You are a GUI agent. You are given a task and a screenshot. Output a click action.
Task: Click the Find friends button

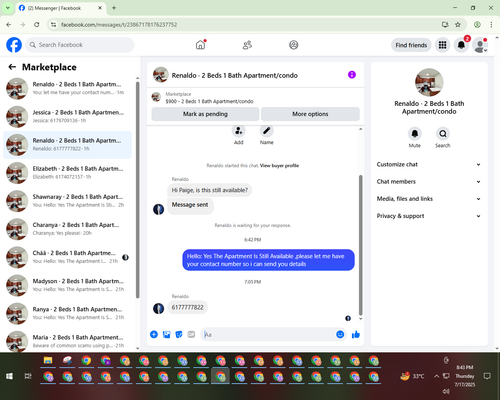pyautogui.click(x=411, y=45)
